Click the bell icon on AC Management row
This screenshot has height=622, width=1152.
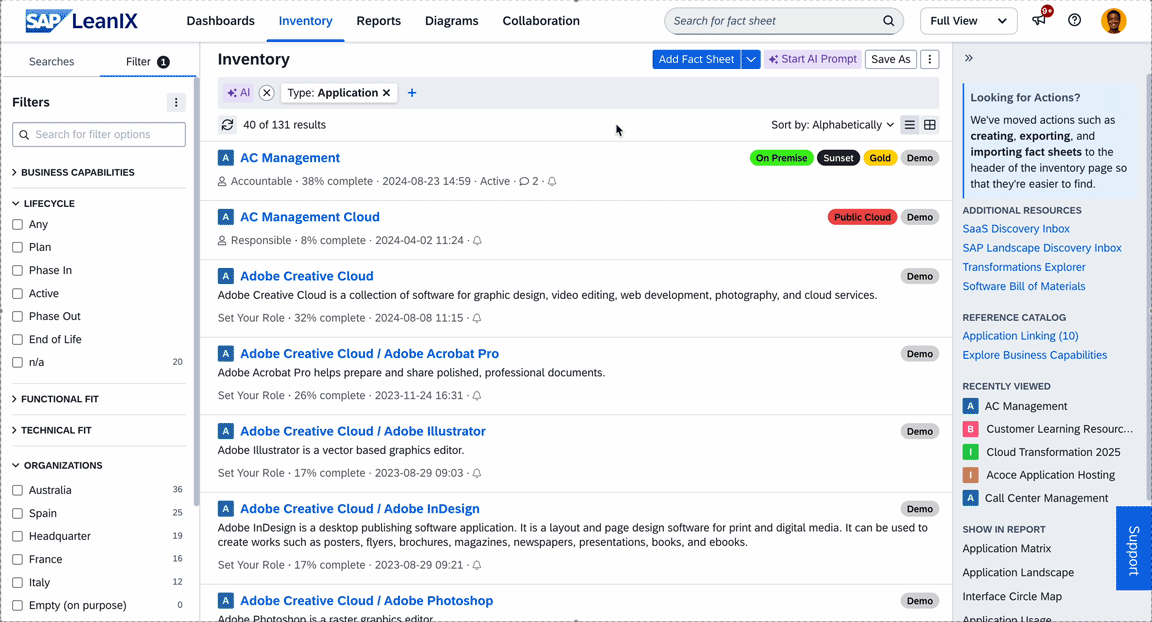pyautogui.click(x=552, y=181)
